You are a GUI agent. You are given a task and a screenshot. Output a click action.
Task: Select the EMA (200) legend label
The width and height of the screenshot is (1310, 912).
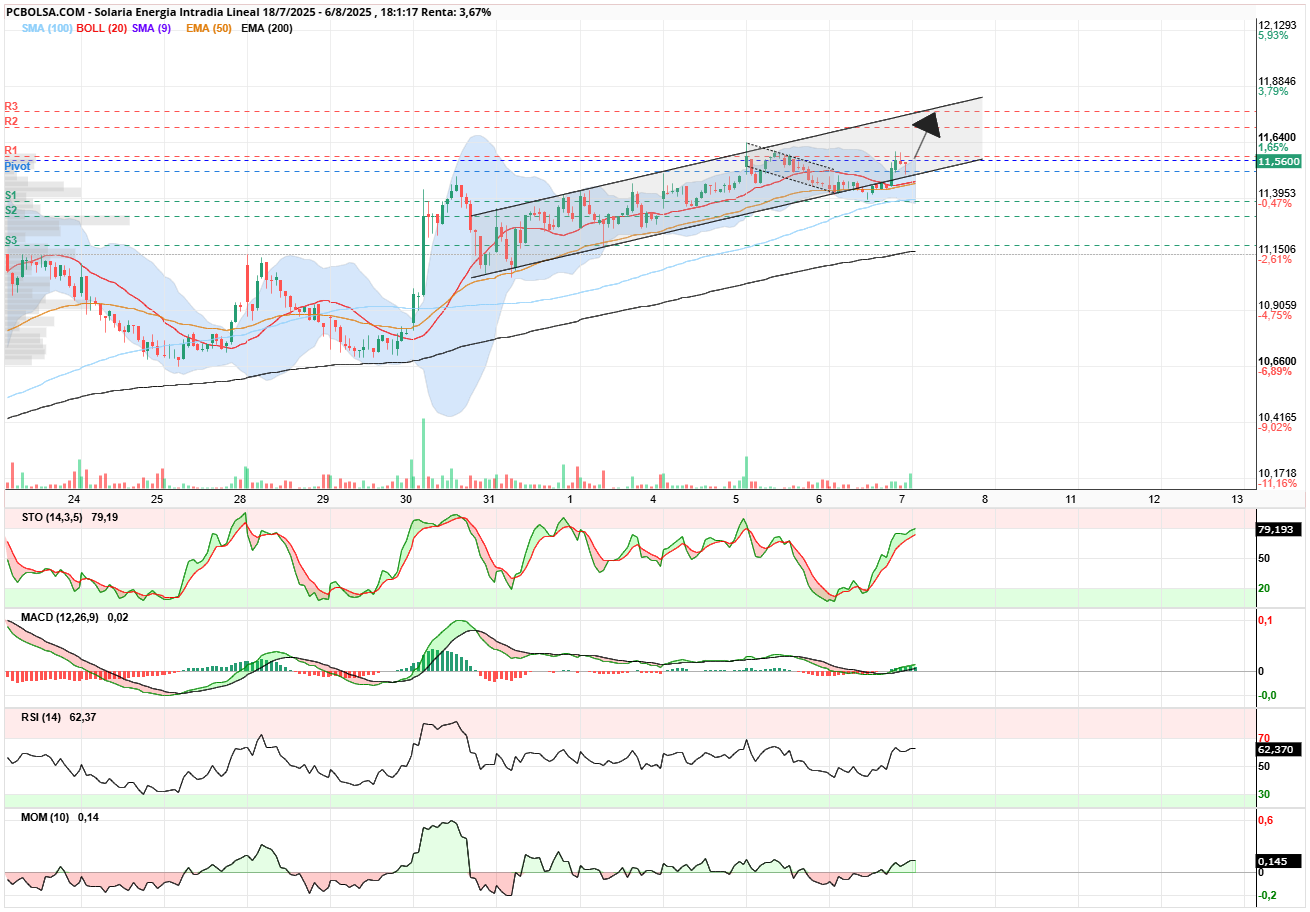[268, 28]
